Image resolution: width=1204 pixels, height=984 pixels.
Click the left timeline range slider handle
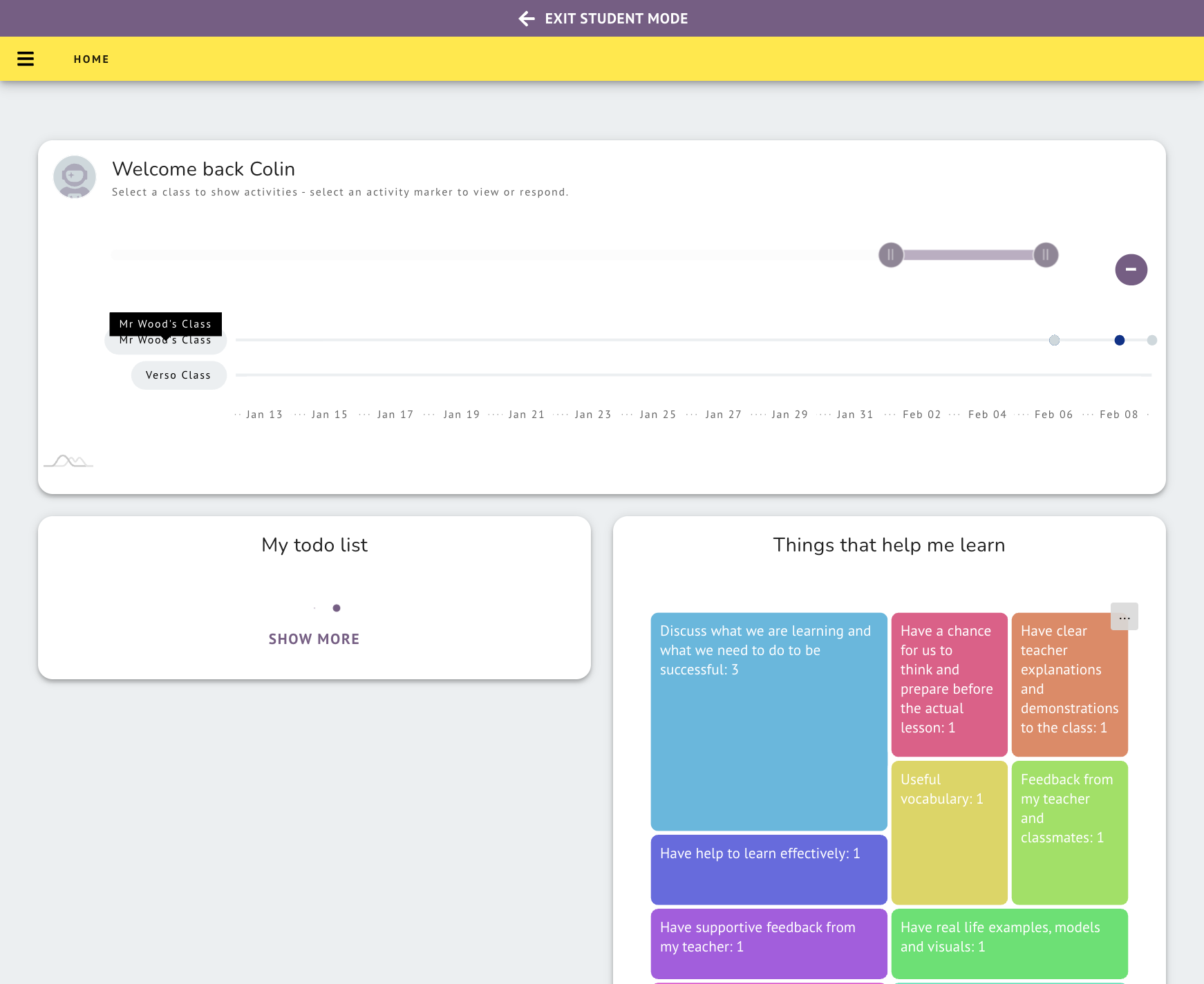coord(891,255)
